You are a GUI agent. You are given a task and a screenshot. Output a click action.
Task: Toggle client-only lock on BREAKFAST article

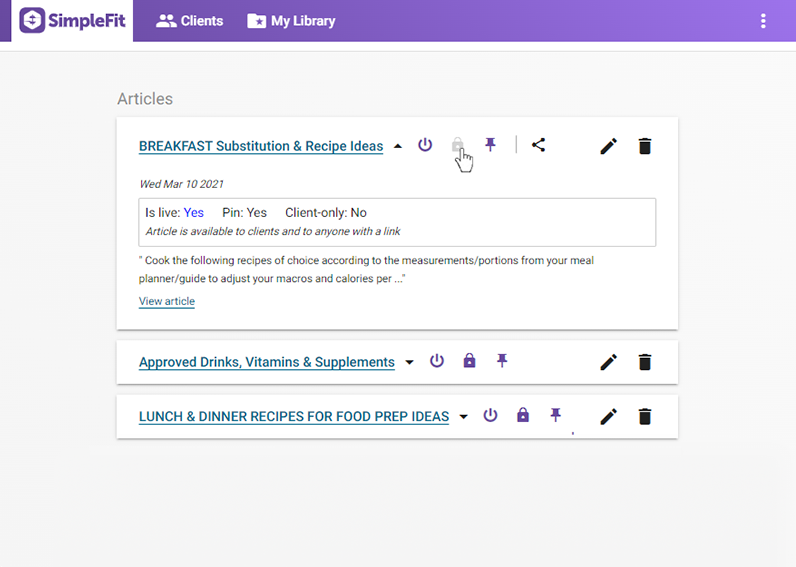click(x=457, y=146)
